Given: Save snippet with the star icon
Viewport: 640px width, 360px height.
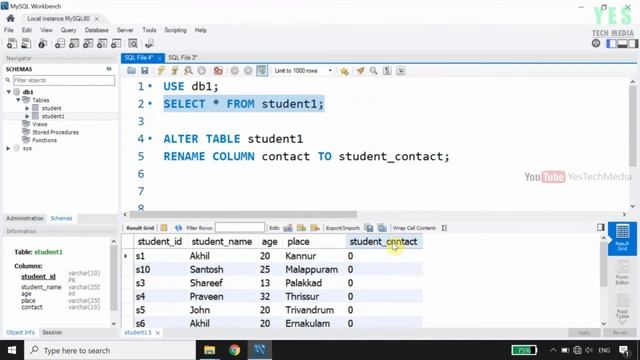Looking at the screenshot, I should coord(344,71).
